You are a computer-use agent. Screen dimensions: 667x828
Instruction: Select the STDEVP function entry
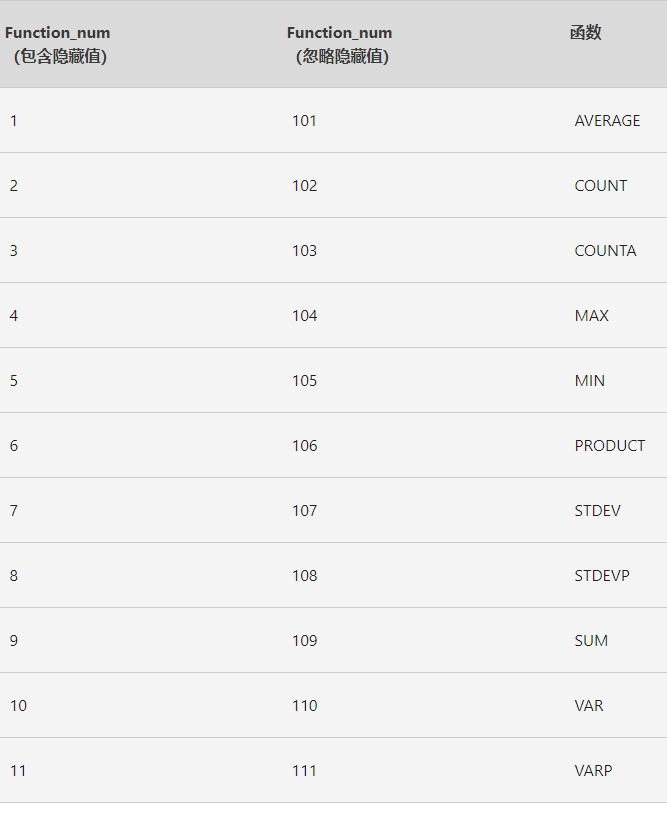(x=602, y=576)
